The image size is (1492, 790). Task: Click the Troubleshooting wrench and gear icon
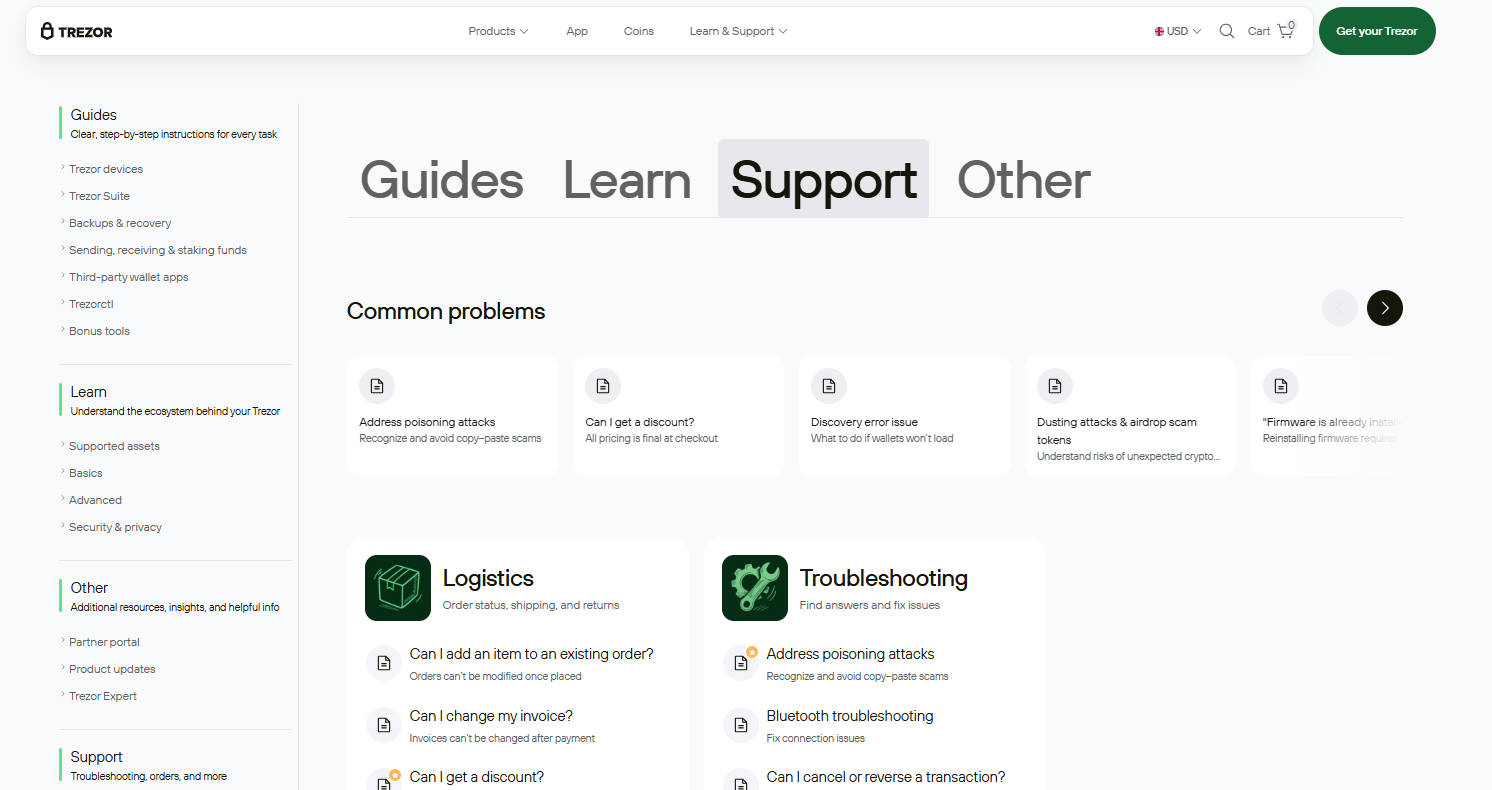(755, 588)
